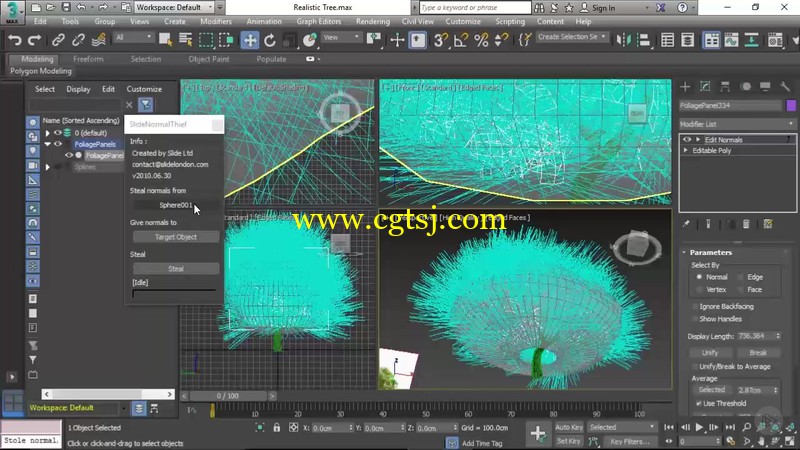Click the Sphere001 source pick button

[176, 205]
